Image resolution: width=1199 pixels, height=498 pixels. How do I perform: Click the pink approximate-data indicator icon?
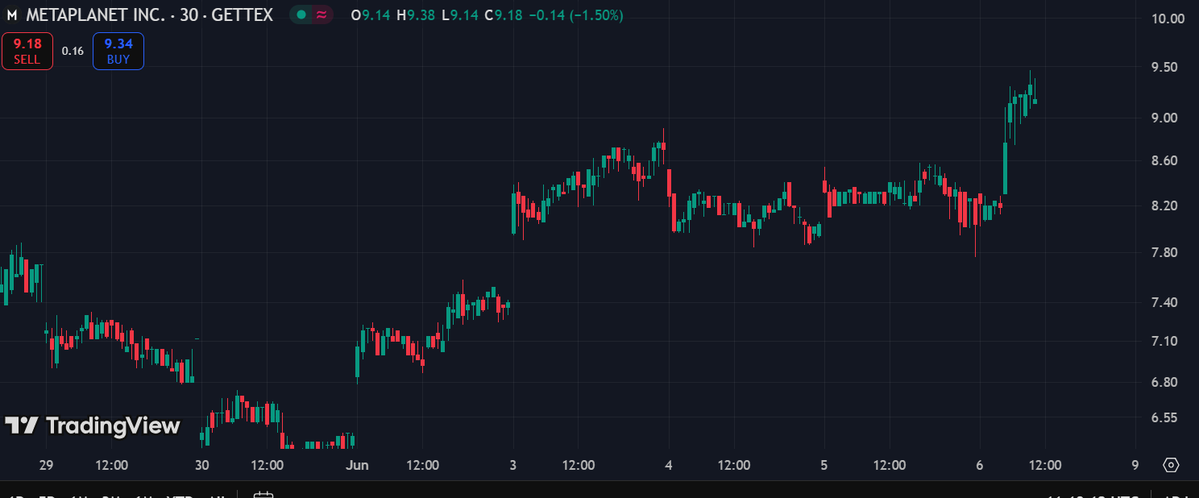tap(322, 15)
